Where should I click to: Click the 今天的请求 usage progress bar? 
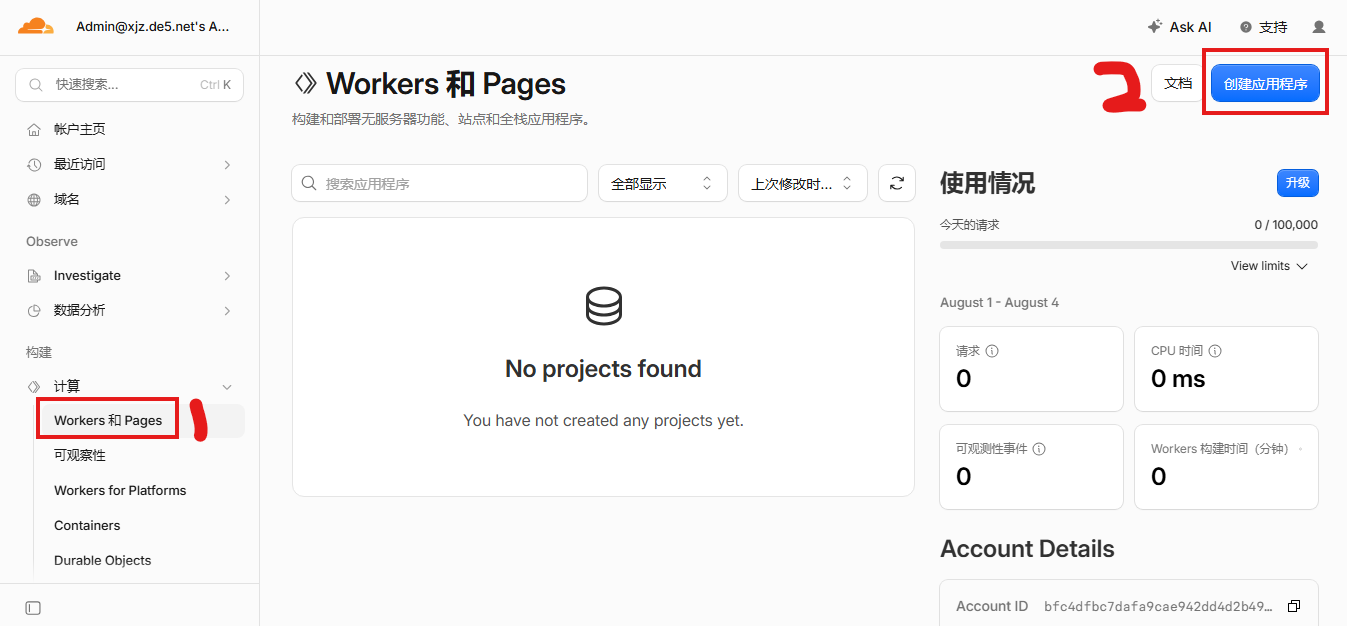[x=1129, y=244]
